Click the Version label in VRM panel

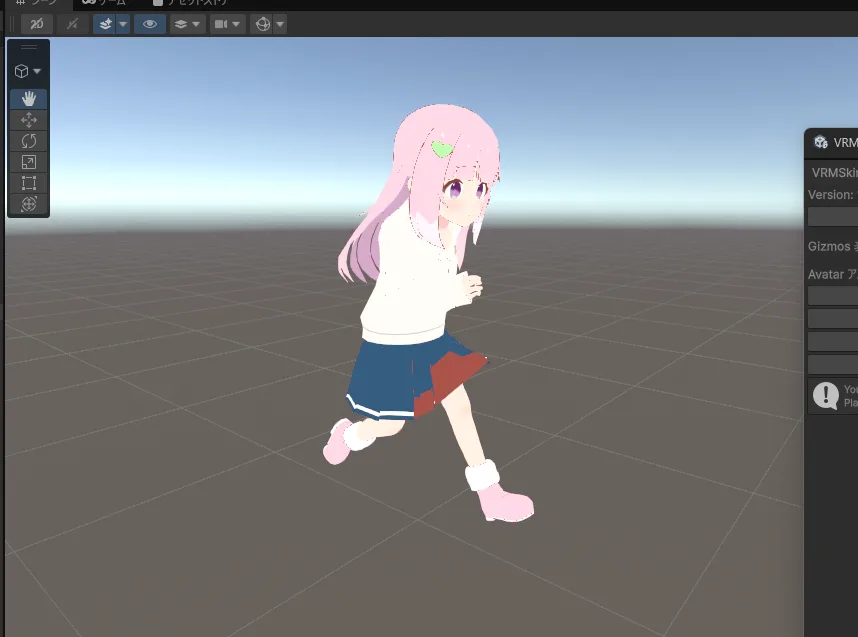point(830,195)
